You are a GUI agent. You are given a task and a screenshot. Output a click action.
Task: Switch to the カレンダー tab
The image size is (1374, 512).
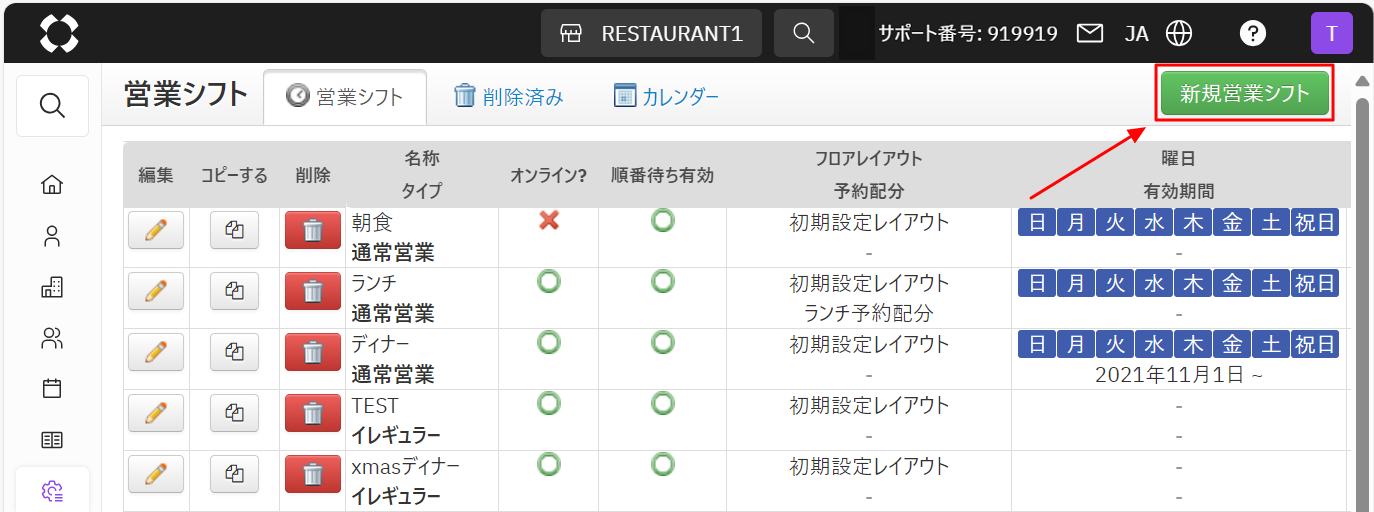tap(666, 97)
